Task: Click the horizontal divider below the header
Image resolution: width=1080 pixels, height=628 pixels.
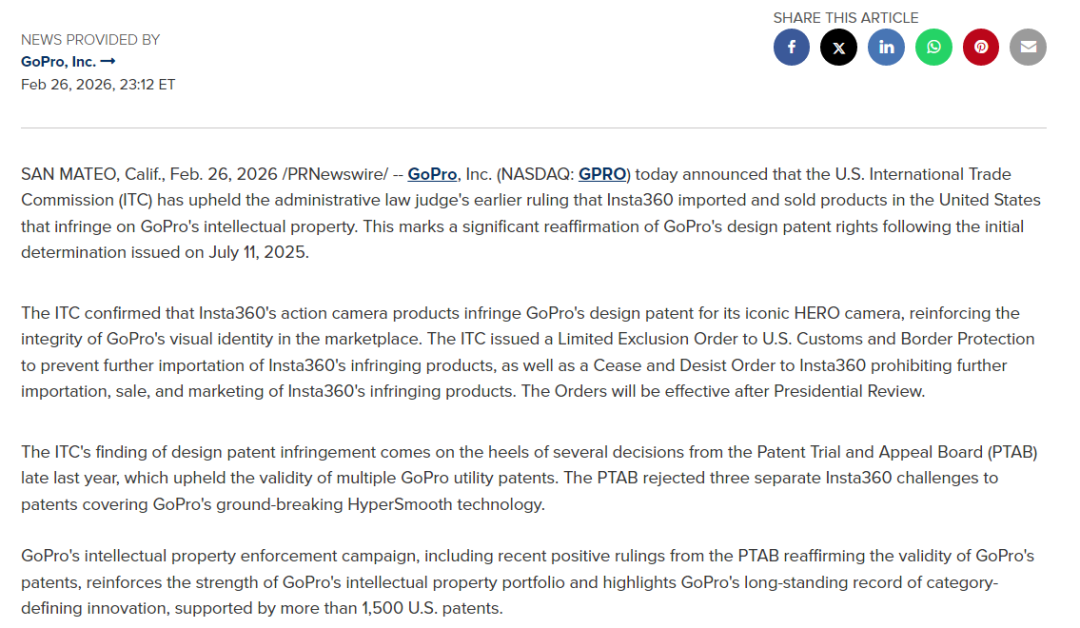Action: pos(533,128)
